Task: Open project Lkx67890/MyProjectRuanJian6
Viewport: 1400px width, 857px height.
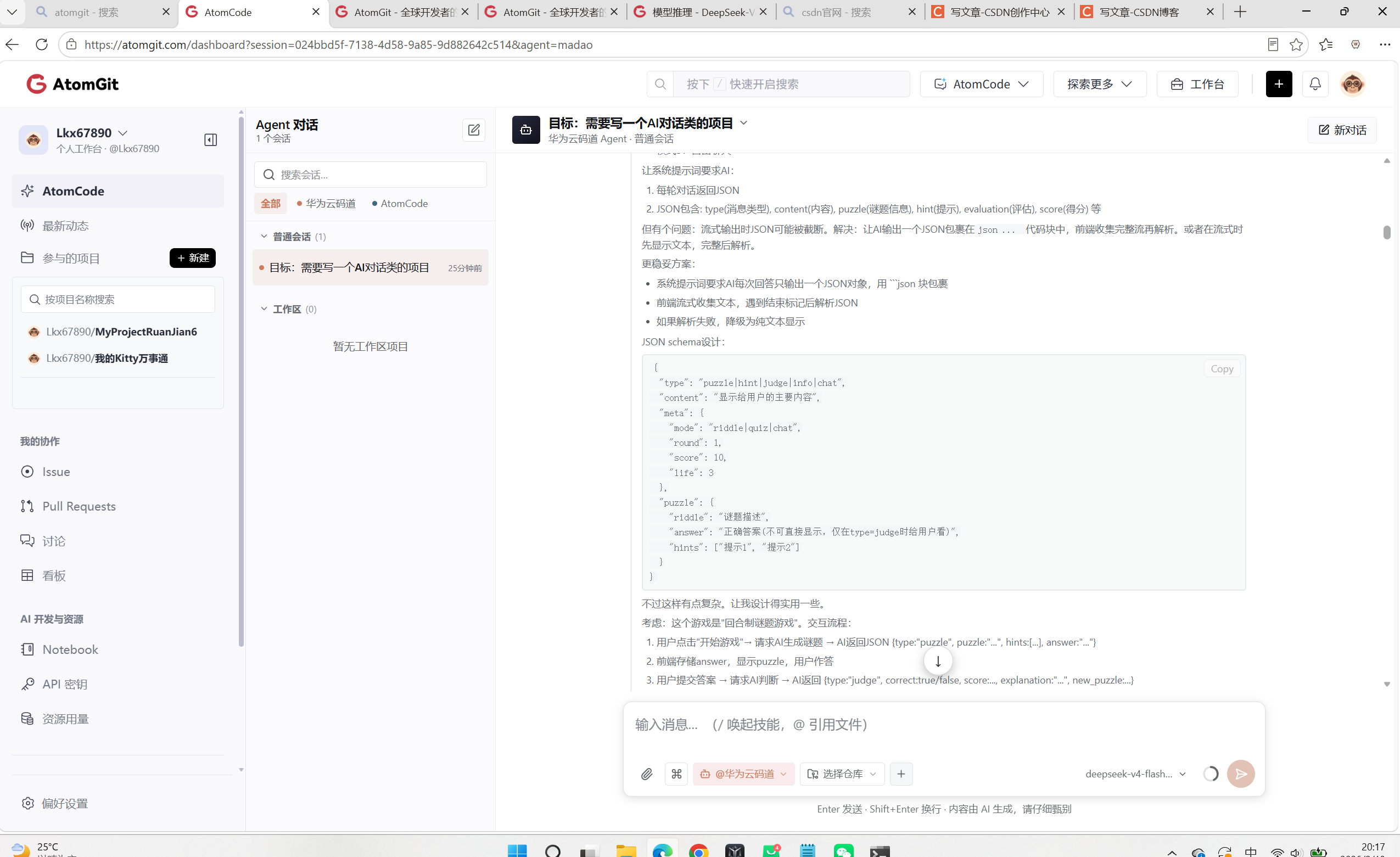Action: [x=121, y=332]
